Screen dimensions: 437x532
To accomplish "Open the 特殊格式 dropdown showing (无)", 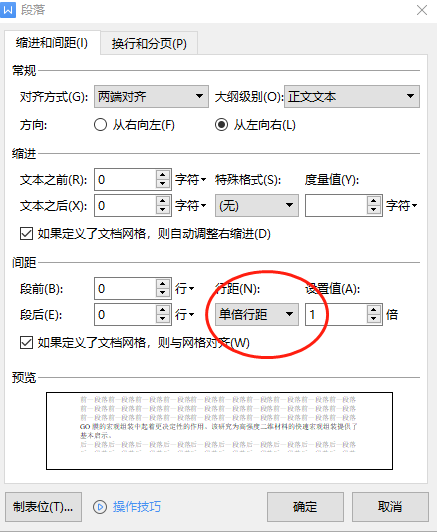I will pyautogui.click(x=257, y=206).
